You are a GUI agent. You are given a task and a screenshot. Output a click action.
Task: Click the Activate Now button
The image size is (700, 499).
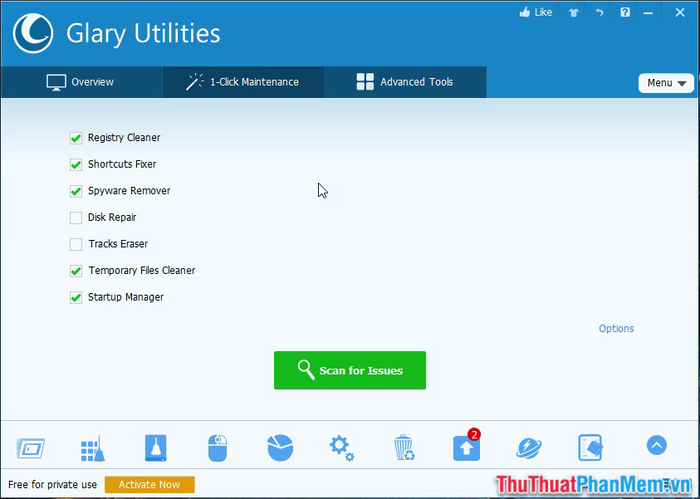tap(150, 485)
